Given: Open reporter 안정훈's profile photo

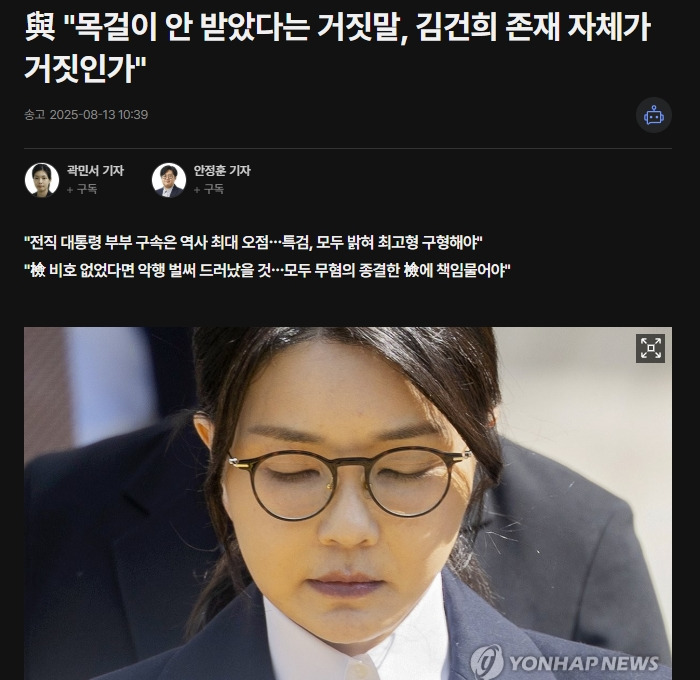Looking at the screenshot, I should 169,180.
